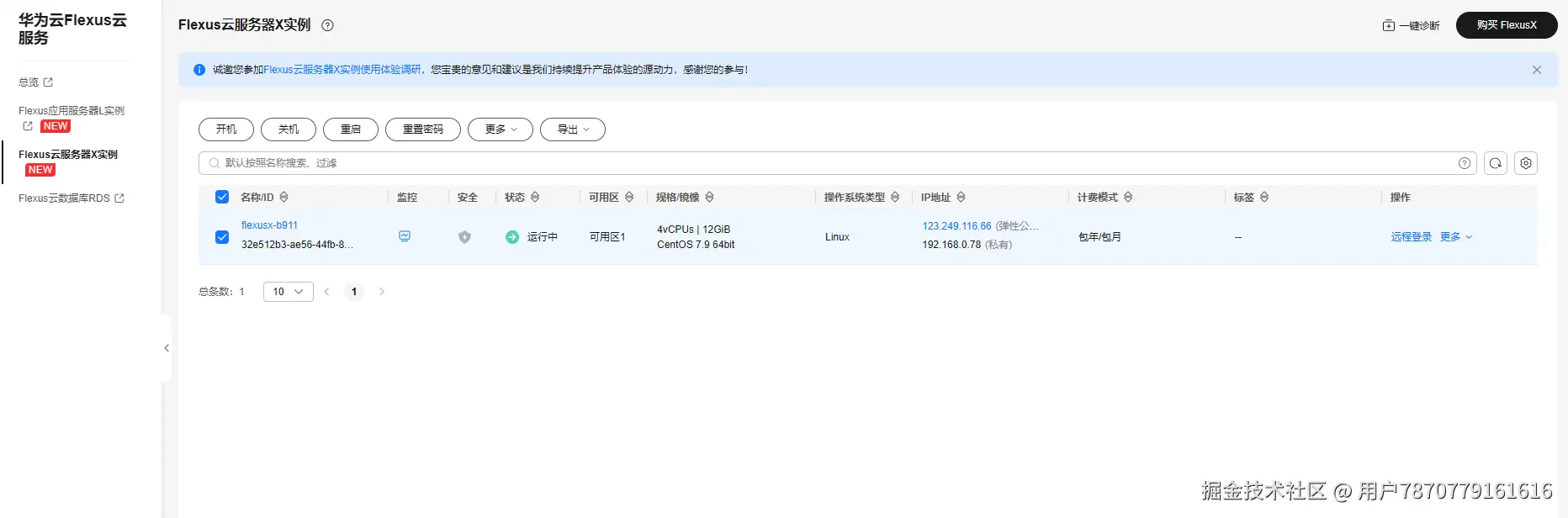
Task: Select page 1 in pagination
Action: [354, 292]
